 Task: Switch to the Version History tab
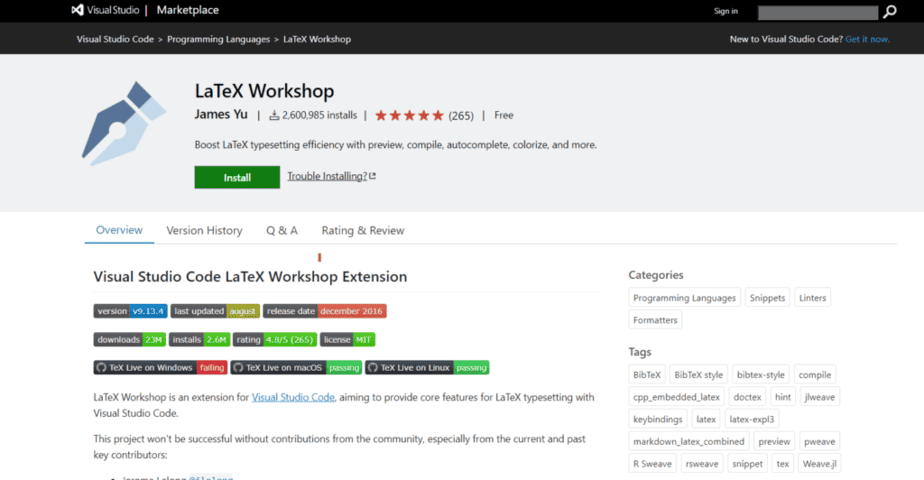(x=204, y=230)
